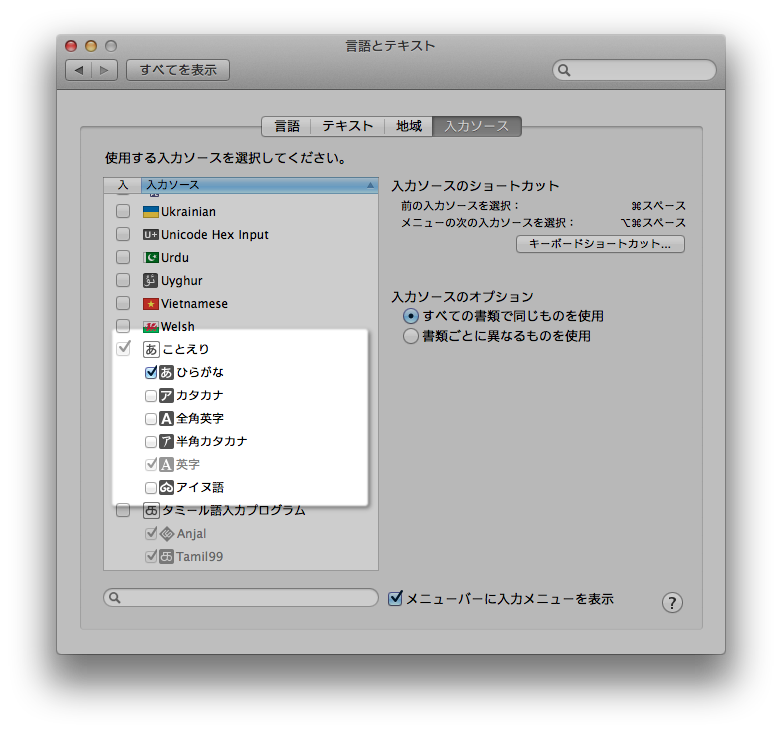Select the 入力ソース tab

click(x=477, y=126)
